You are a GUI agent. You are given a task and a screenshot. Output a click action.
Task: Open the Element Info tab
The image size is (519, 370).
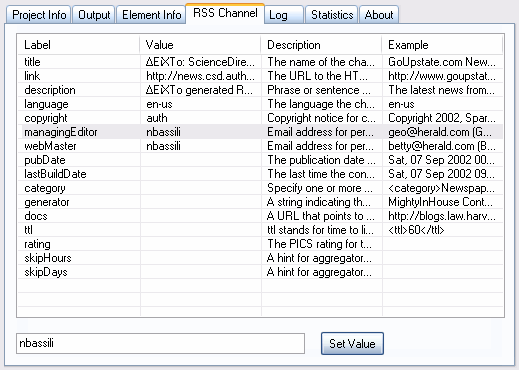pyautogui.click(x=151, y=15)
